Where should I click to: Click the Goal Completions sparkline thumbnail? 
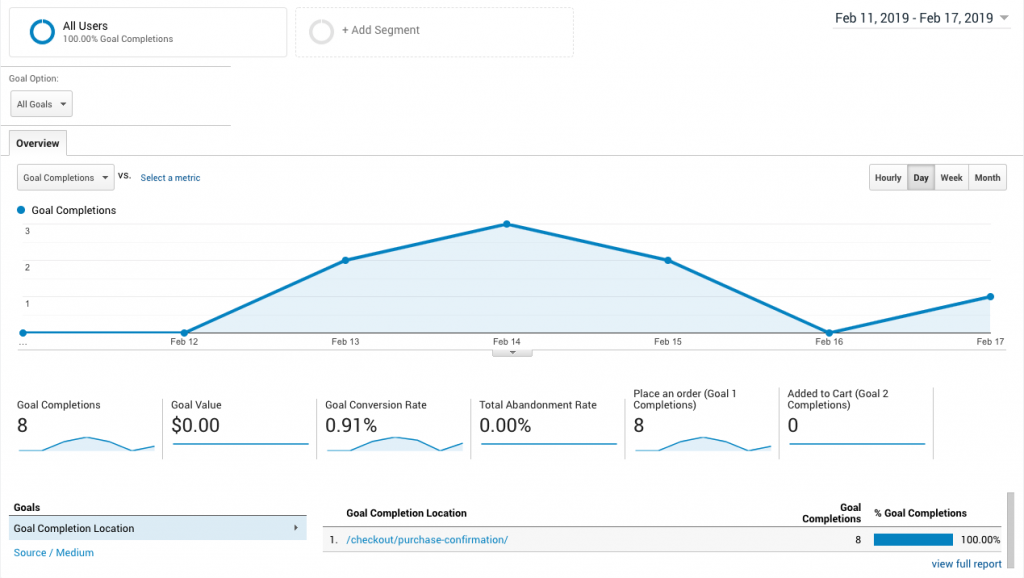86,443
